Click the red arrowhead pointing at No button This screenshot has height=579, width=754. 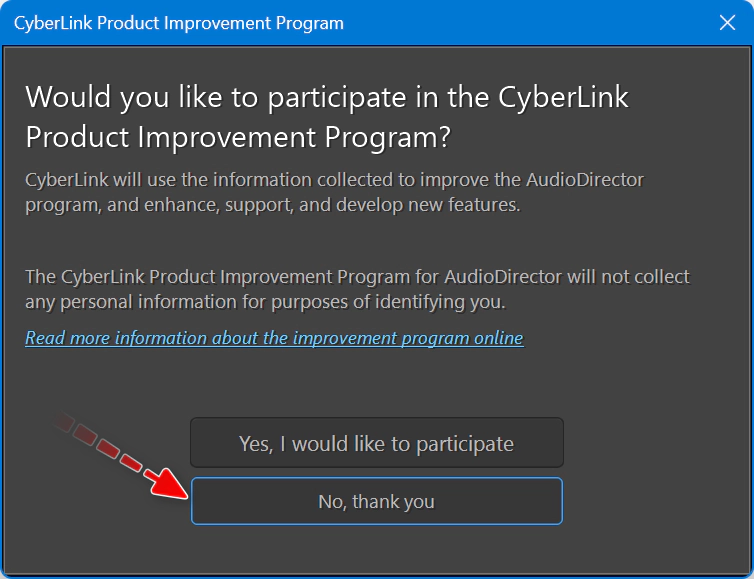coord(168,485)
